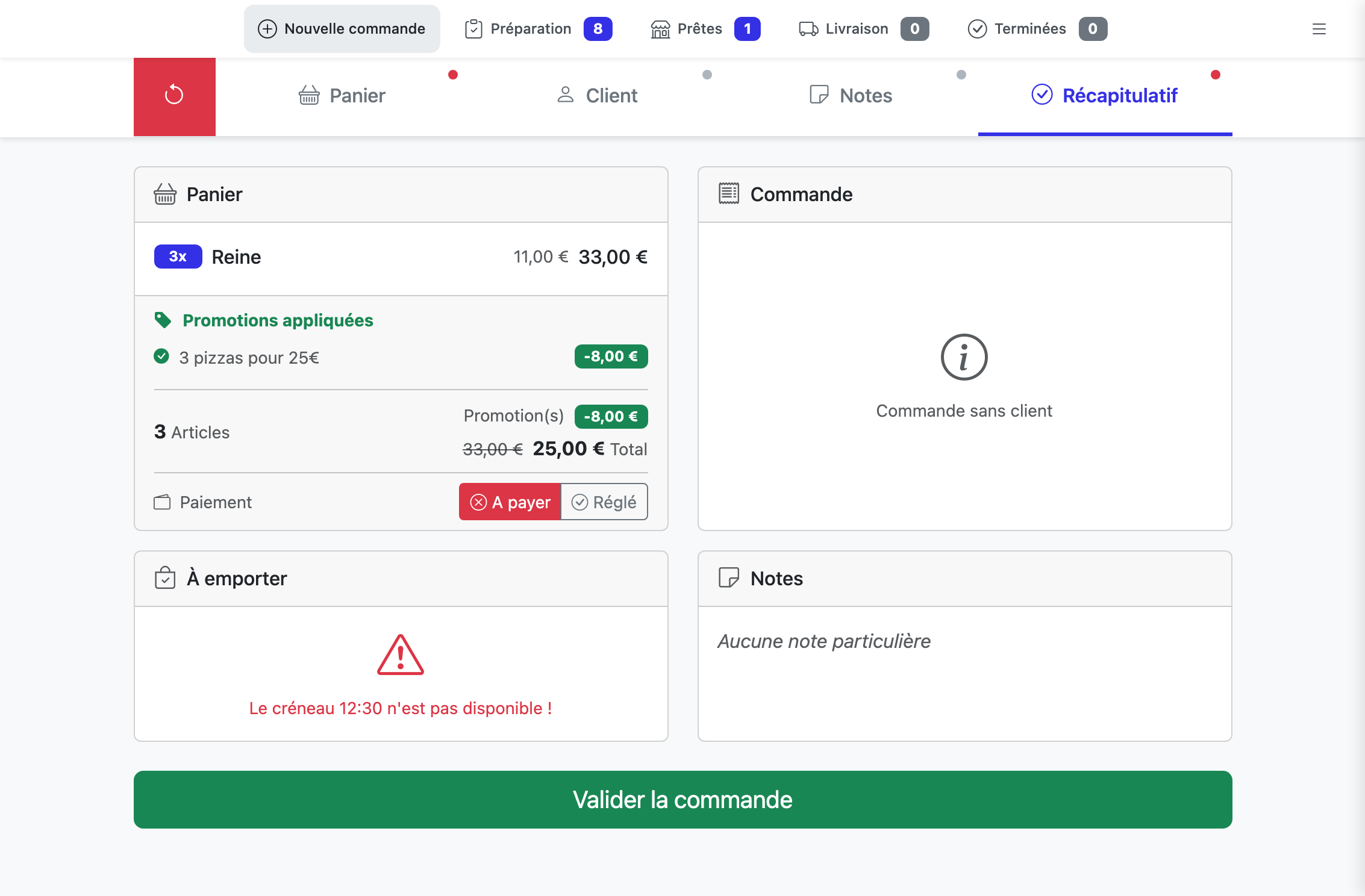Image resolution: width=1365 pixels, height=896 pixels.
Task: Click the wallet icon next to Paiement
Action: [162, 502]
